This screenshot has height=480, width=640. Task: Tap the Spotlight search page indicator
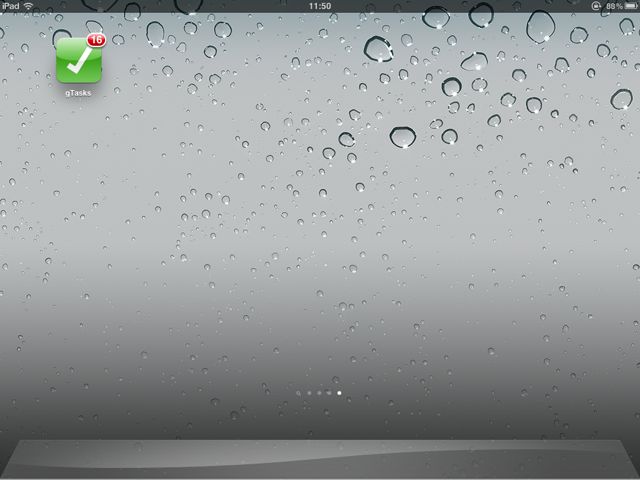(299, 393)
